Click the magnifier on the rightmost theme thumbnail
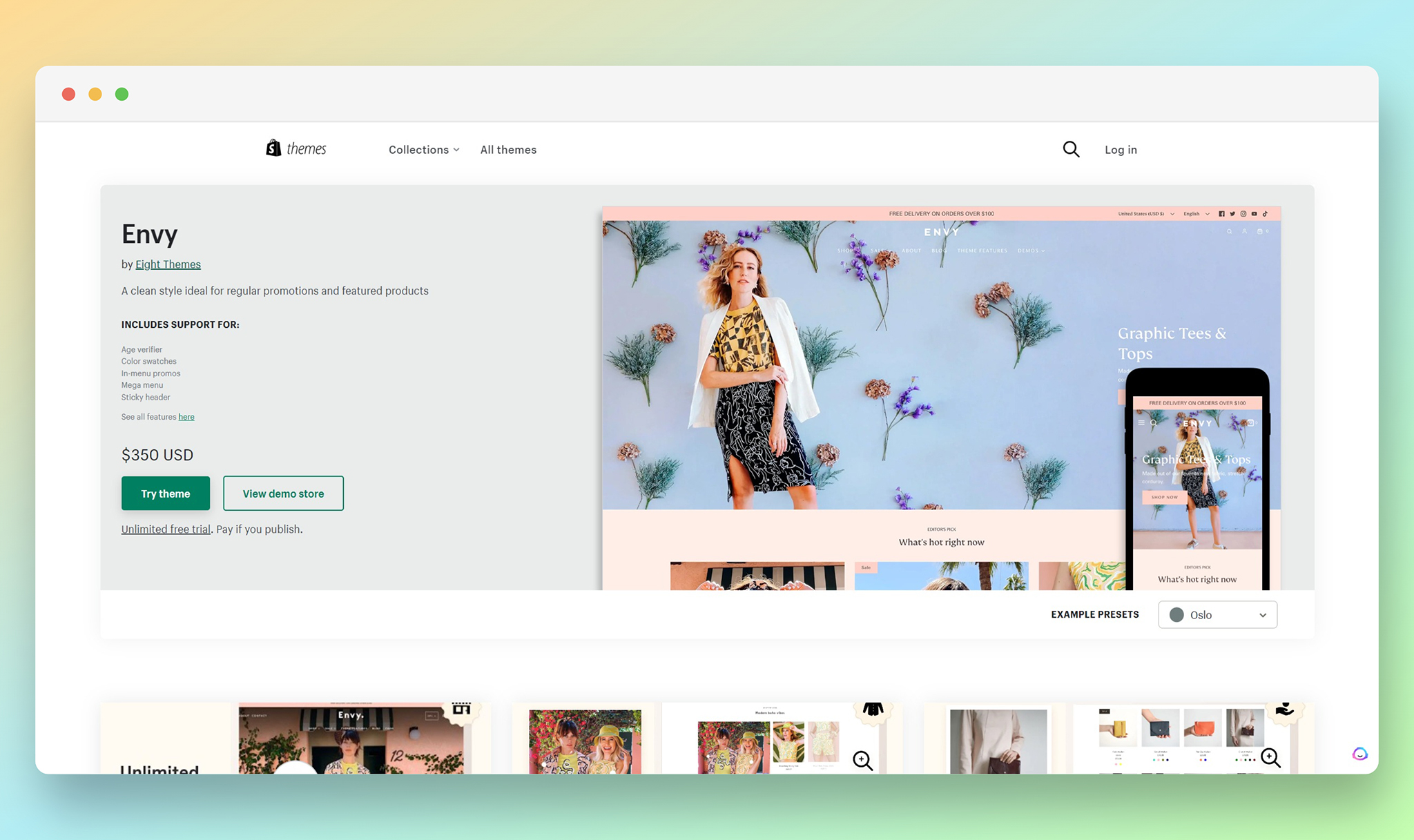The width and height of the screenshot is (1414, 840). 1270,758
